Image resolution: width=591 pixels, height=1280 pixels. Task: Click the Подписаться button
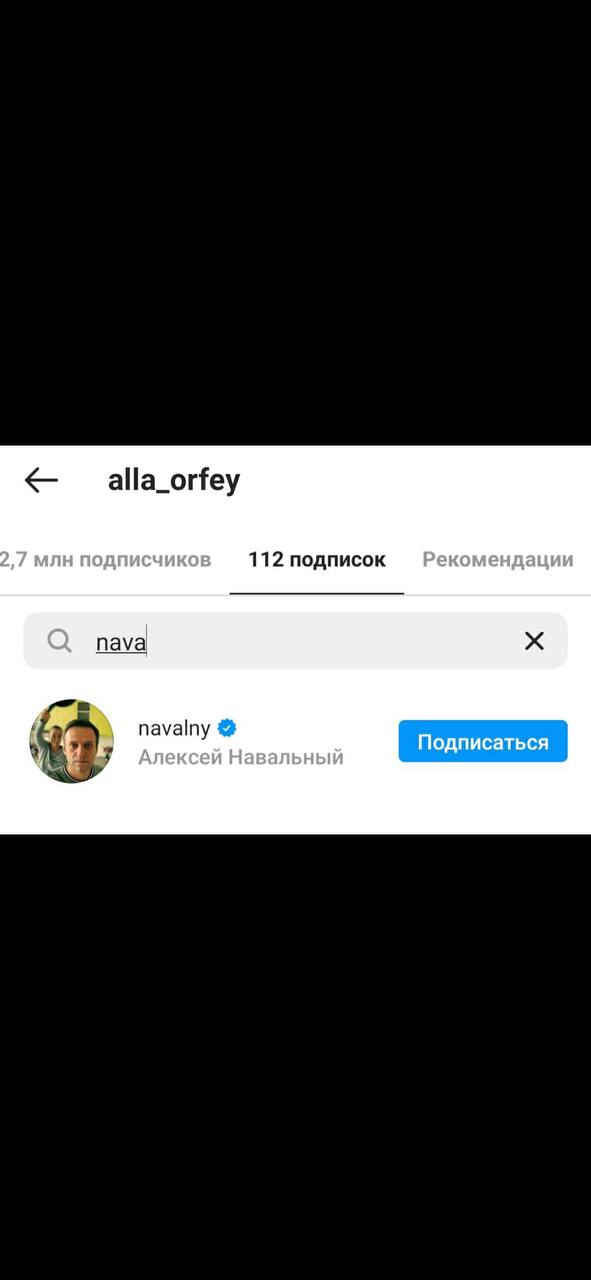(x=483, y=742)
